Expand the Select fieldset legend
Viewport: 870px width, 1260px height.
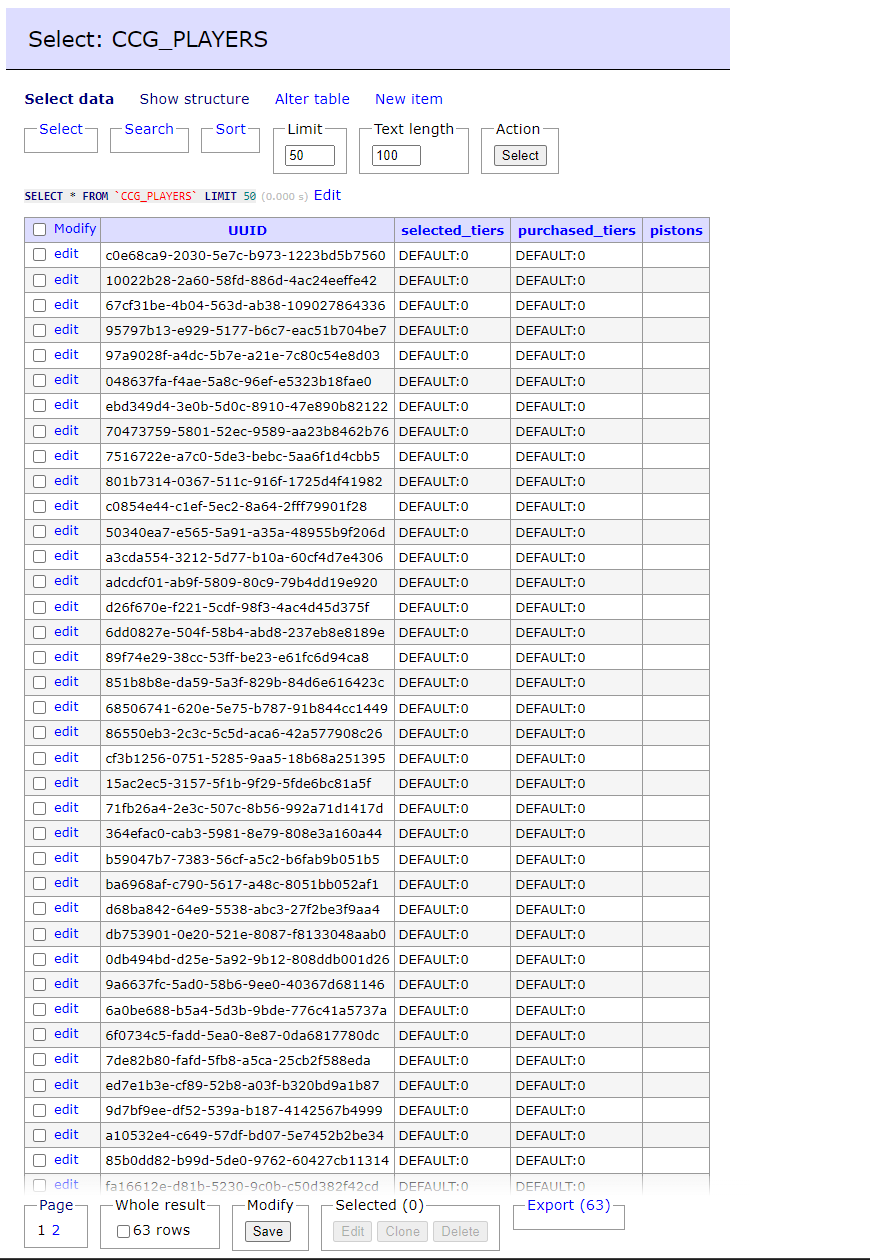61,129
